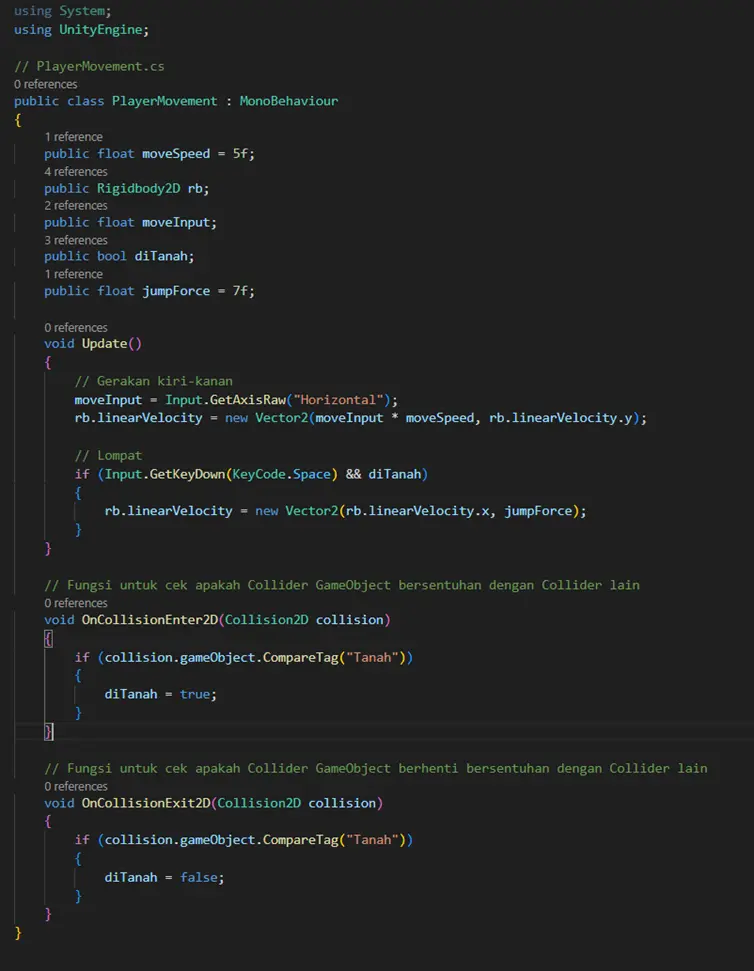Open the "4 references" CodeLens above Rigidbody2D rb
This screenshot has width=754, height=971.
point(75,171)
